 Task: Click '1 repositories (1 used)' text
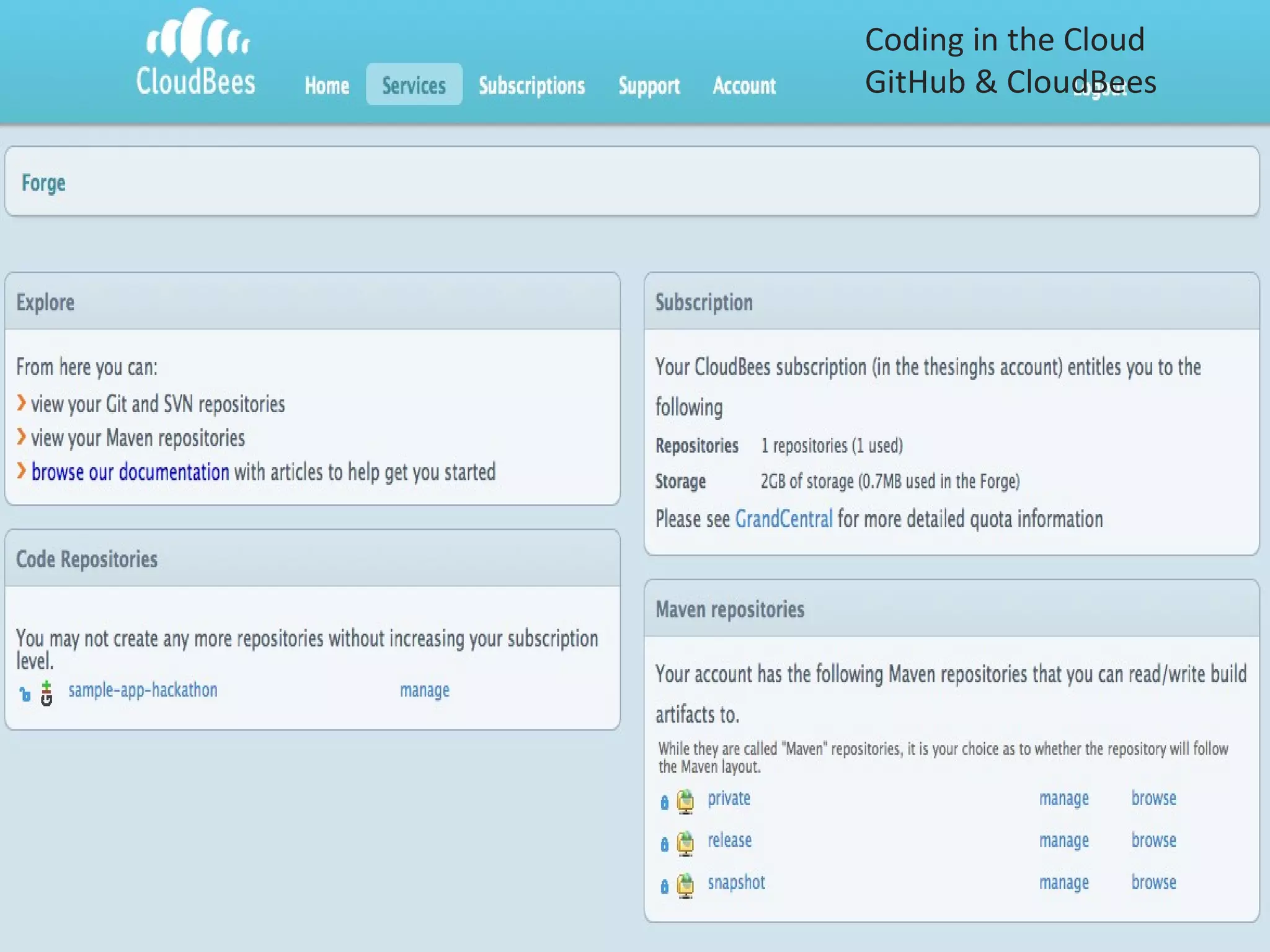[832, 446]
